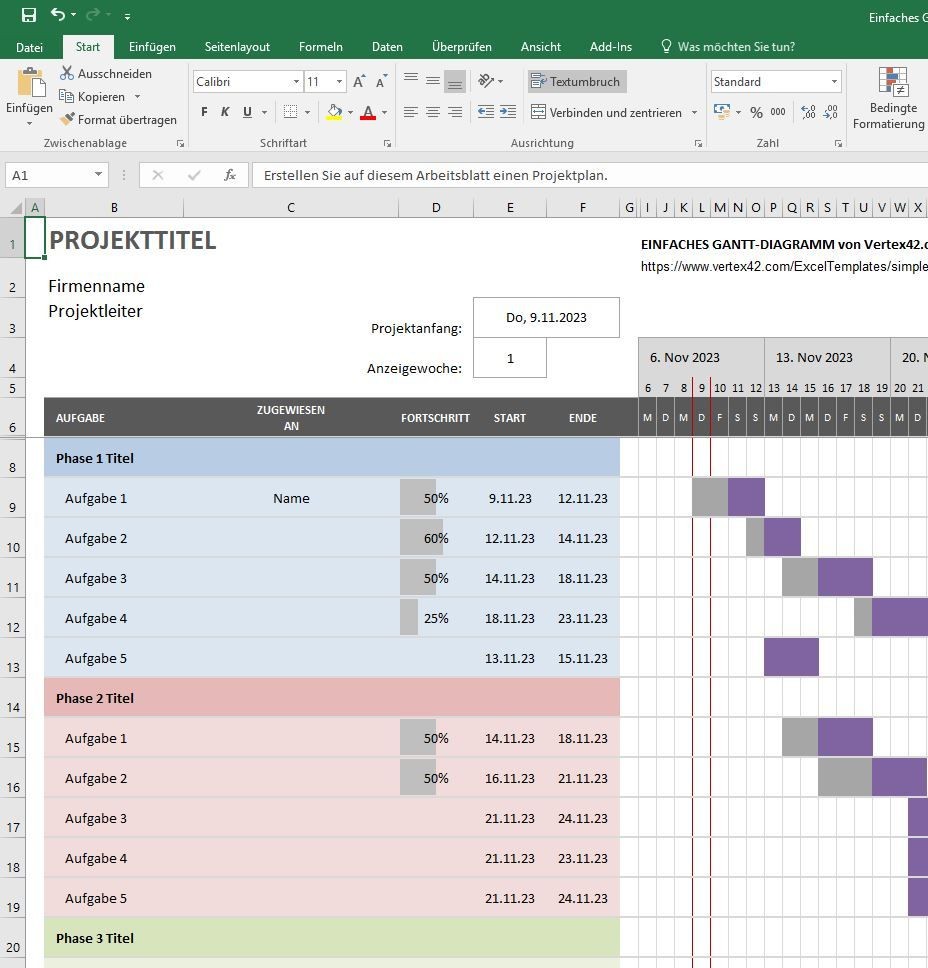Click the borders icon
The width and height of the screenshot is (928, 968).
point(290,112)
